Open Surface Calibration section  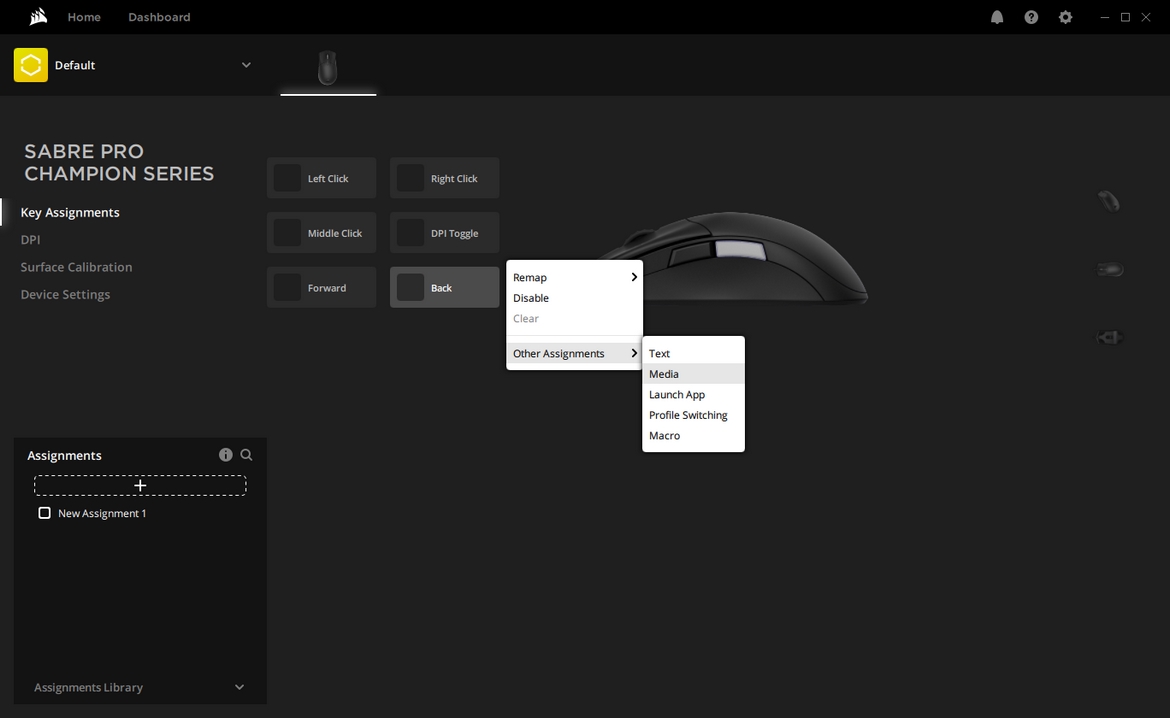(76, 266)
